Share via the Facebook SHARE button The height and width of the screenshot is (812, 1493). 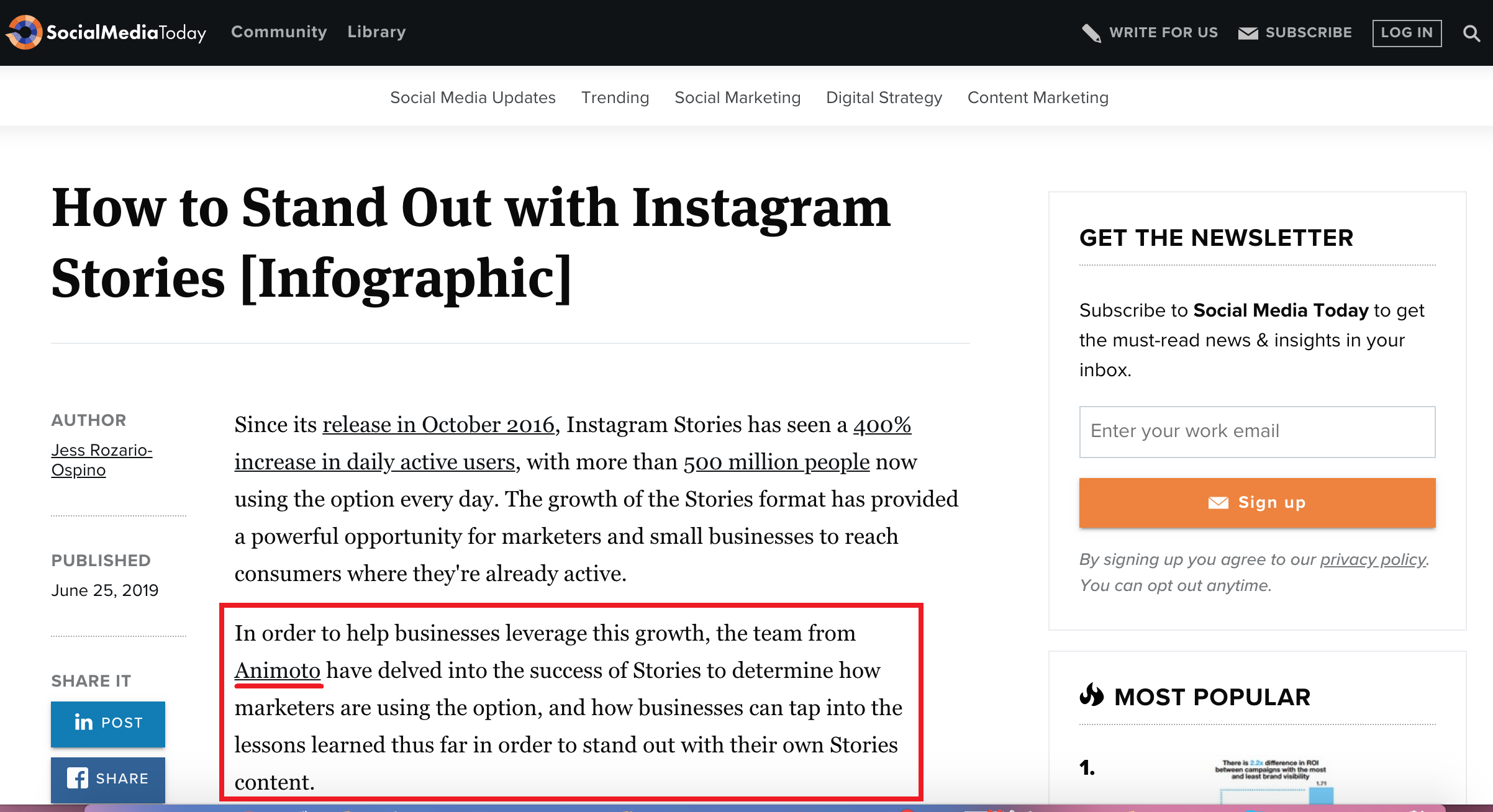click(108, 779)
